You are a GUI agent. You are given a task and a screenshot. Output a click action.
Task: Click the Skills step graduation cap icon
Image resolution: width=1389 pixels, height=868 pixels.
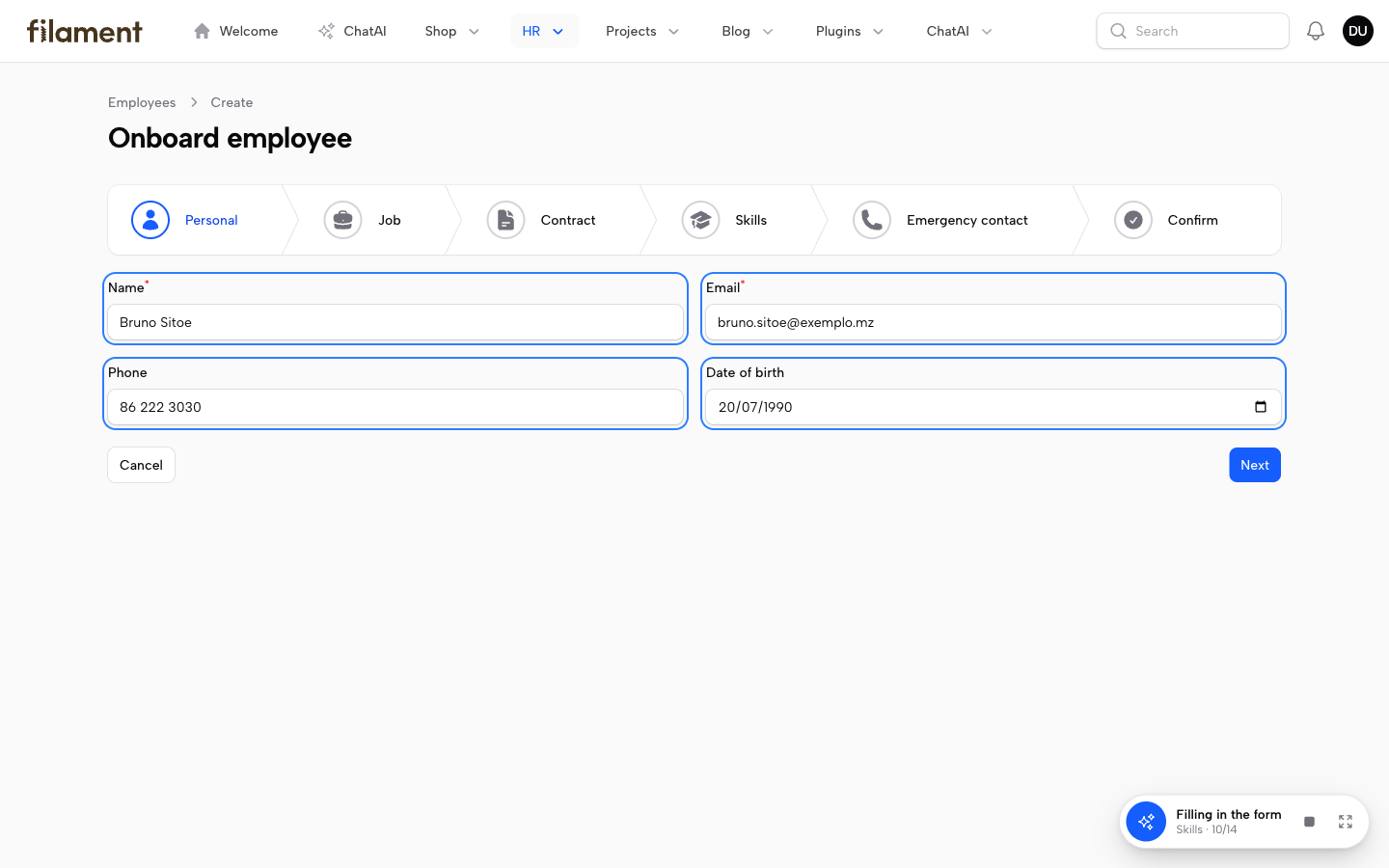[x=700, y=220]
